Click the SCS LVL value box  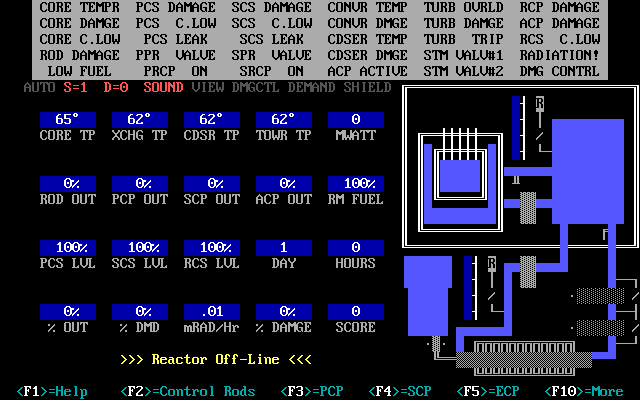tap(140, 248)
